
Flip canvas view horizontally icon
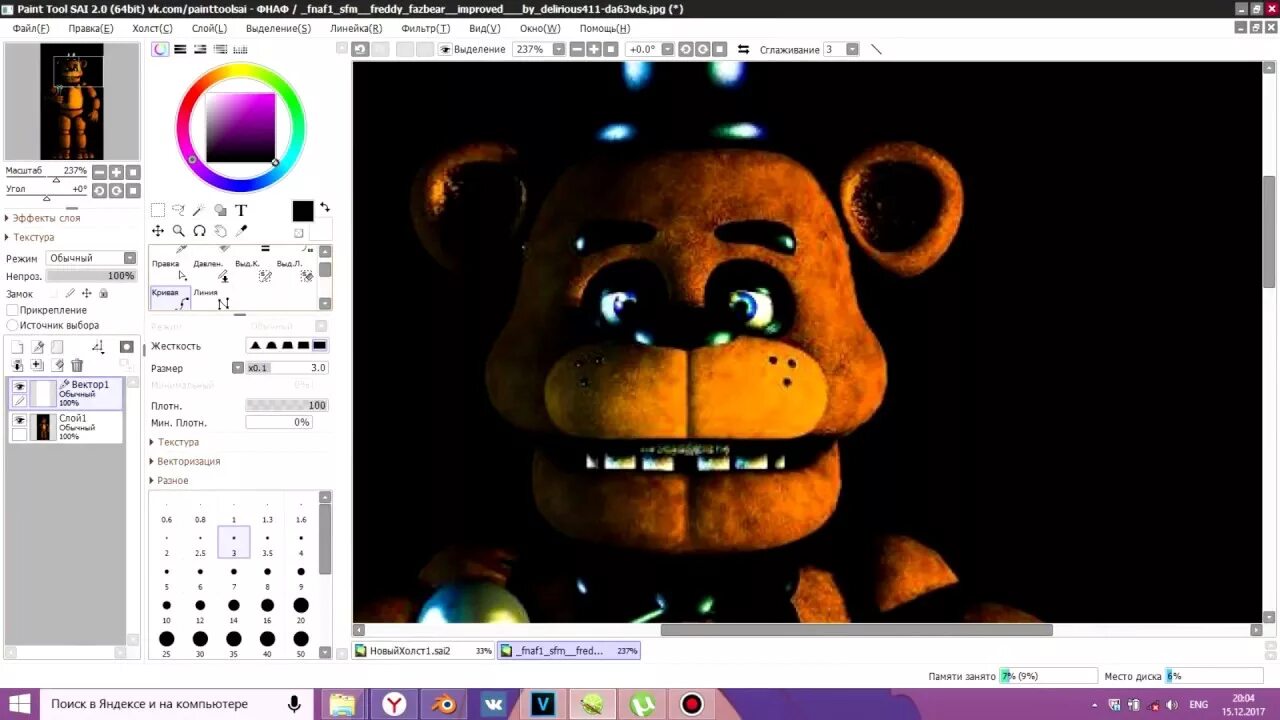(x=743, y=49)
